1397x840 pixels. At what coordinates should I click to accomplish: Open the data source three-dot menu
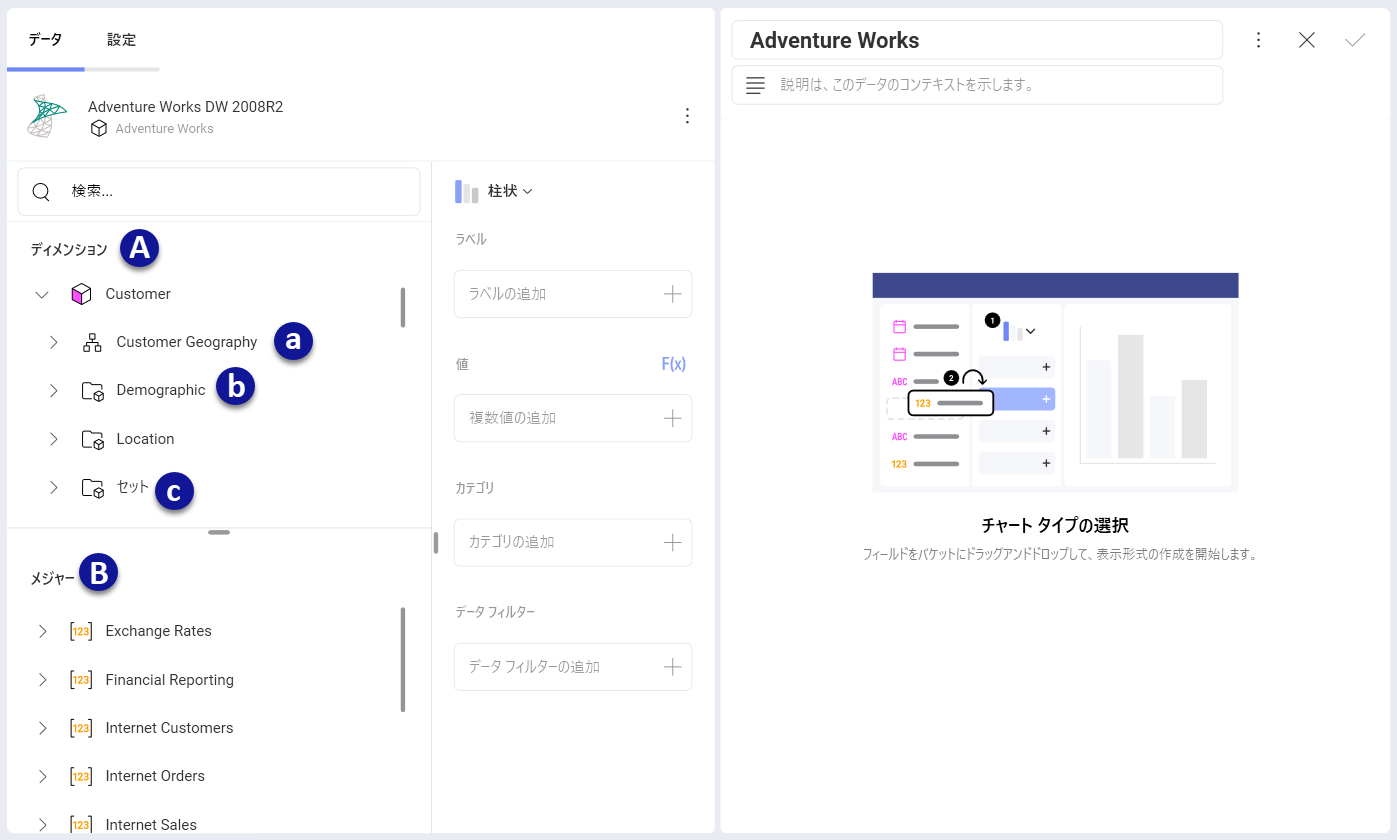[x=687, y=116]
